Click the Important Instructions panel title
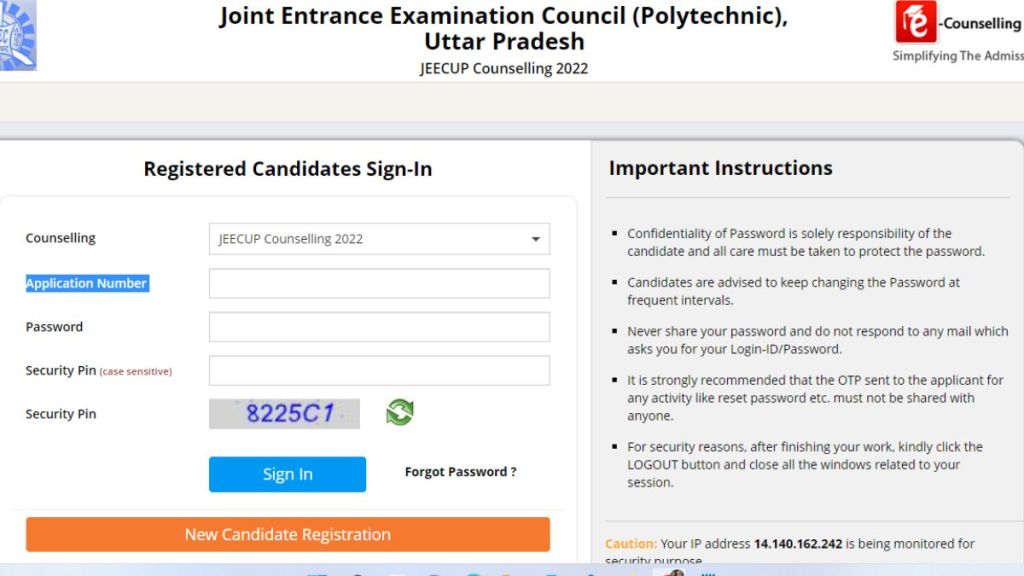This screenshot has width=1024, height=576. [721, 168]
